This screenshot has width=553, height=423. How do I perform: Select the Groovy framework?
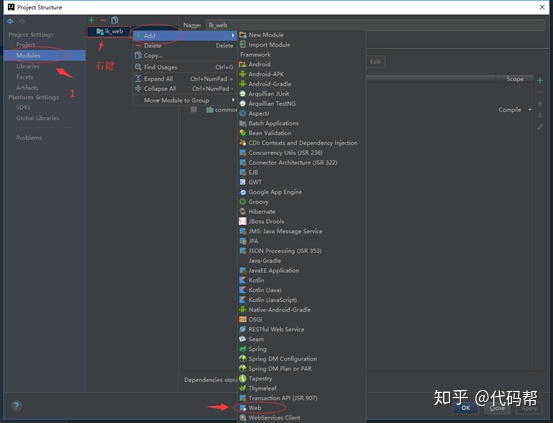(302, 202)
